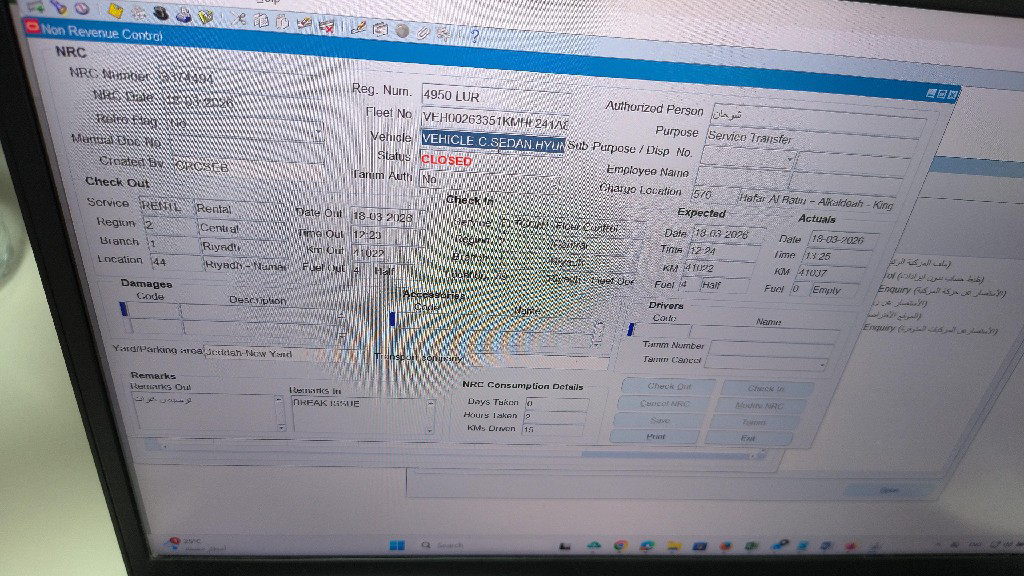
Task: Open the Manual Doc No dropdown
Action: tap(318, 131)
